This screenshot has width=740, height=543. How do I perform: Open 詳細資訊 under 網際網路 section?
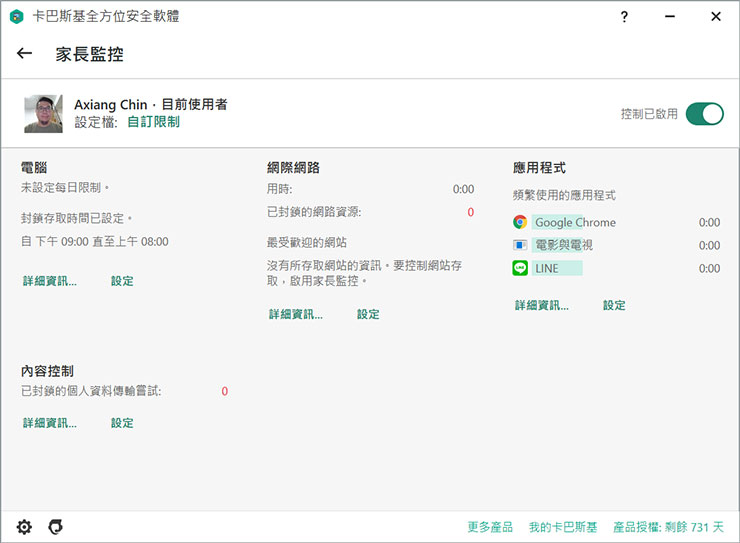pos(296,314)
